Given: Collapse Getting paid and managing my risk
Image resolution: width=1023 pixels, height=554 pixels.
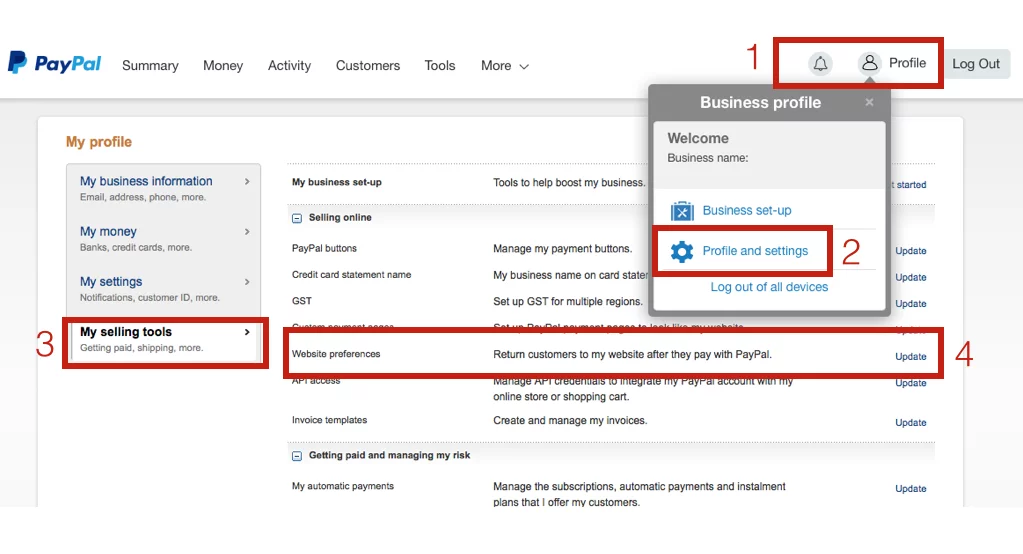Looking at the screenshot, I should tap(297, 455).
